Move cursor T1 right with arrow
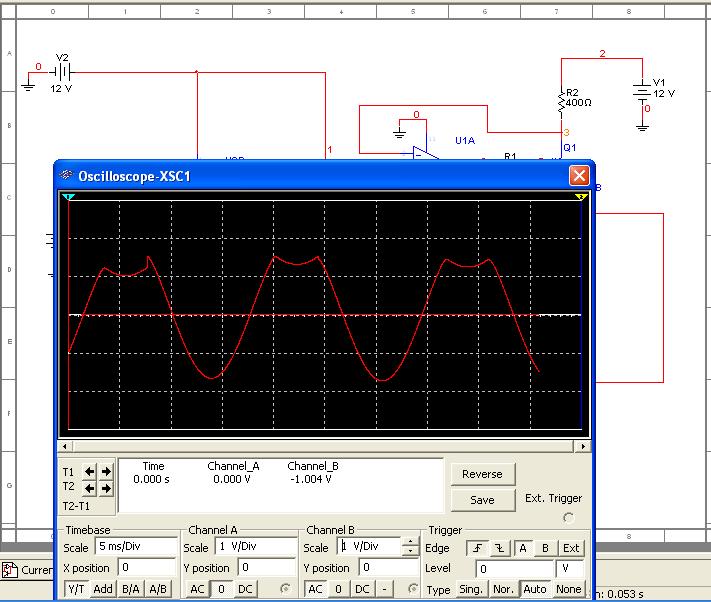The width and height of the screenshot is (711, 602). pos(106,471)
